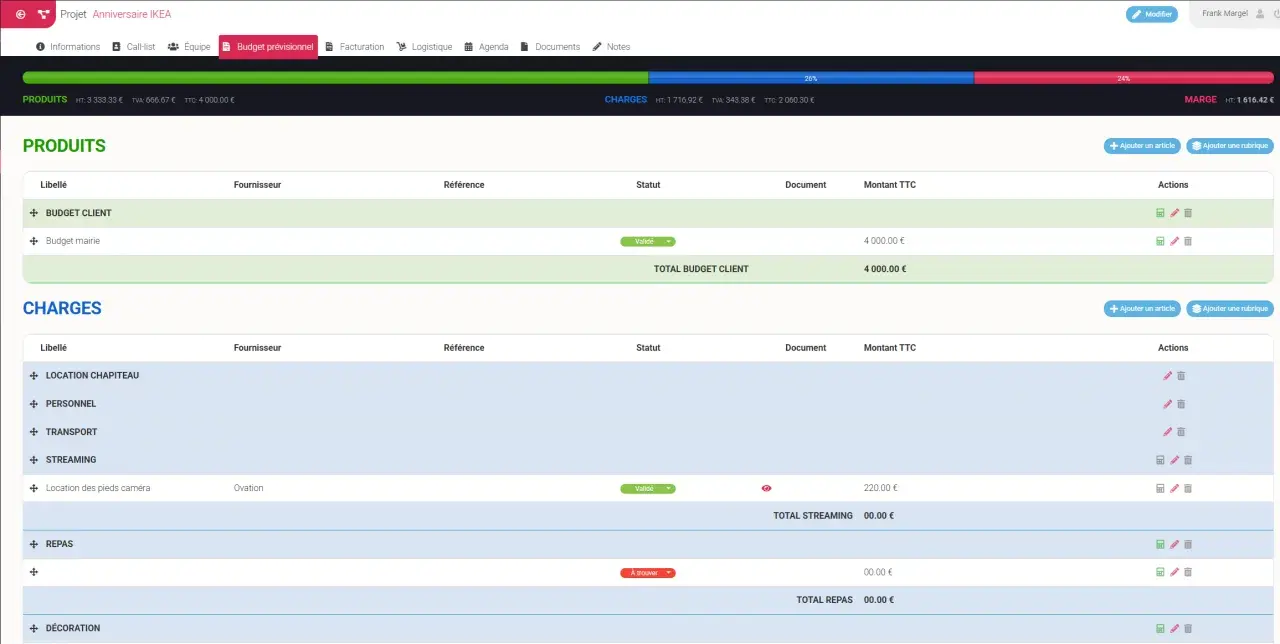The height and width of the screenshot is (644, 1280).
Task: Click Ajouter une rubrique in PRODUITS section
Action: pos(1230,146)
